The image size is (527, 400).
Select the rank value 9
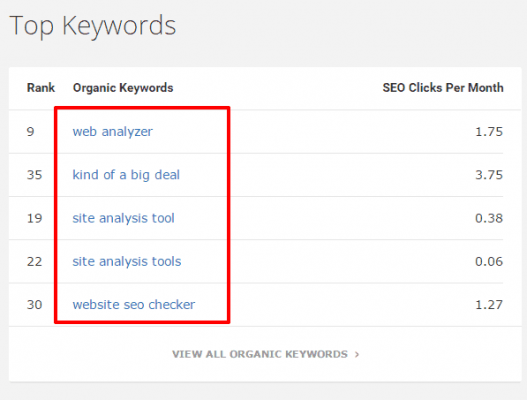click(x=31, y=131)
